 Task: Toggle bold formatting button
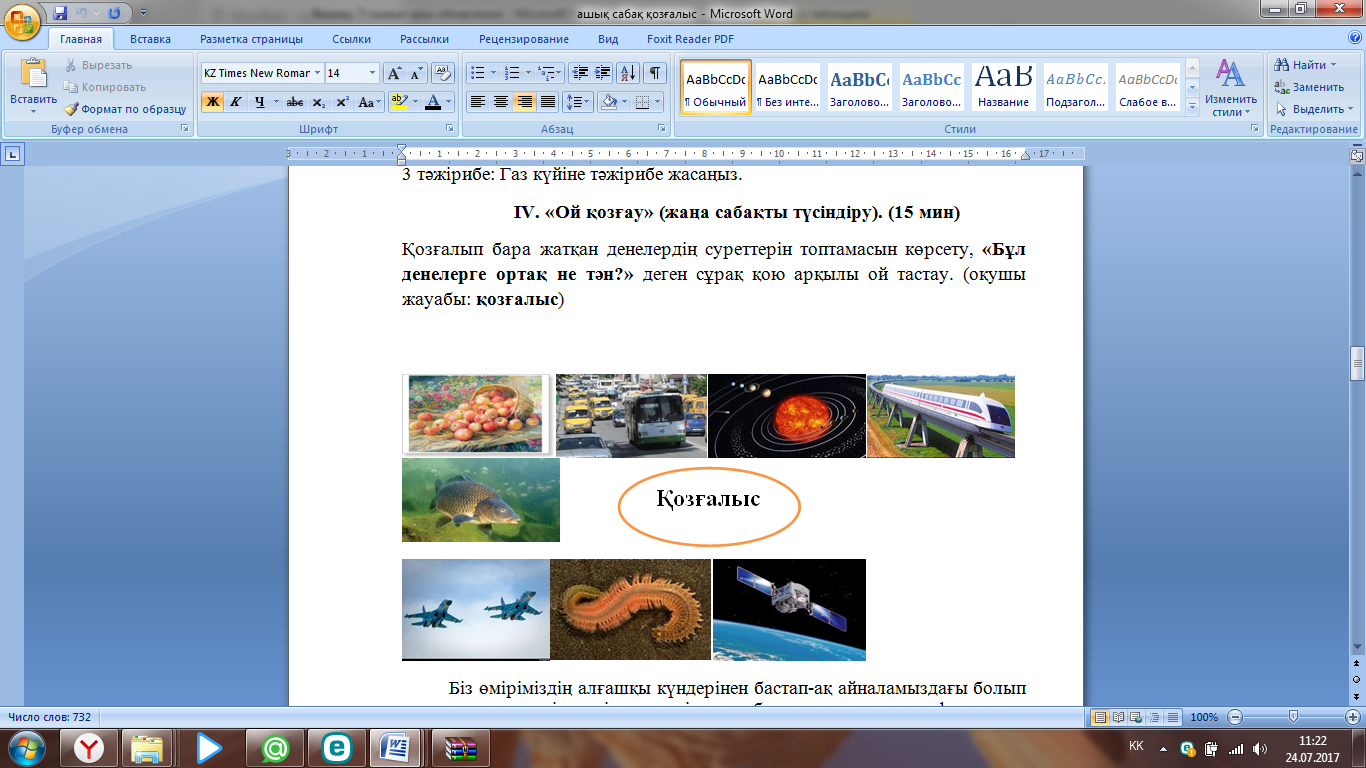click(212, 102)
